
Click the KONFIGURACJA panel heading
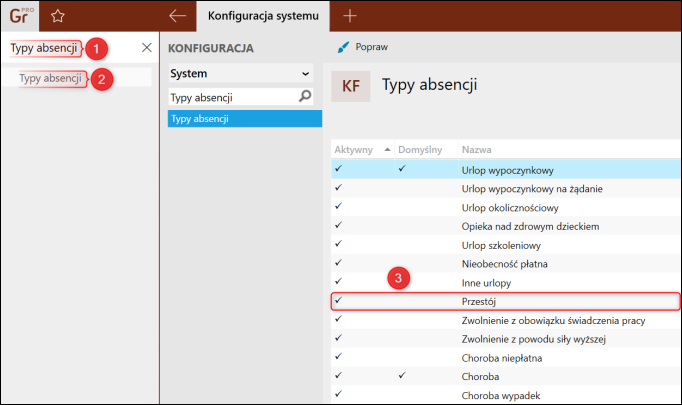click(211, 48)
